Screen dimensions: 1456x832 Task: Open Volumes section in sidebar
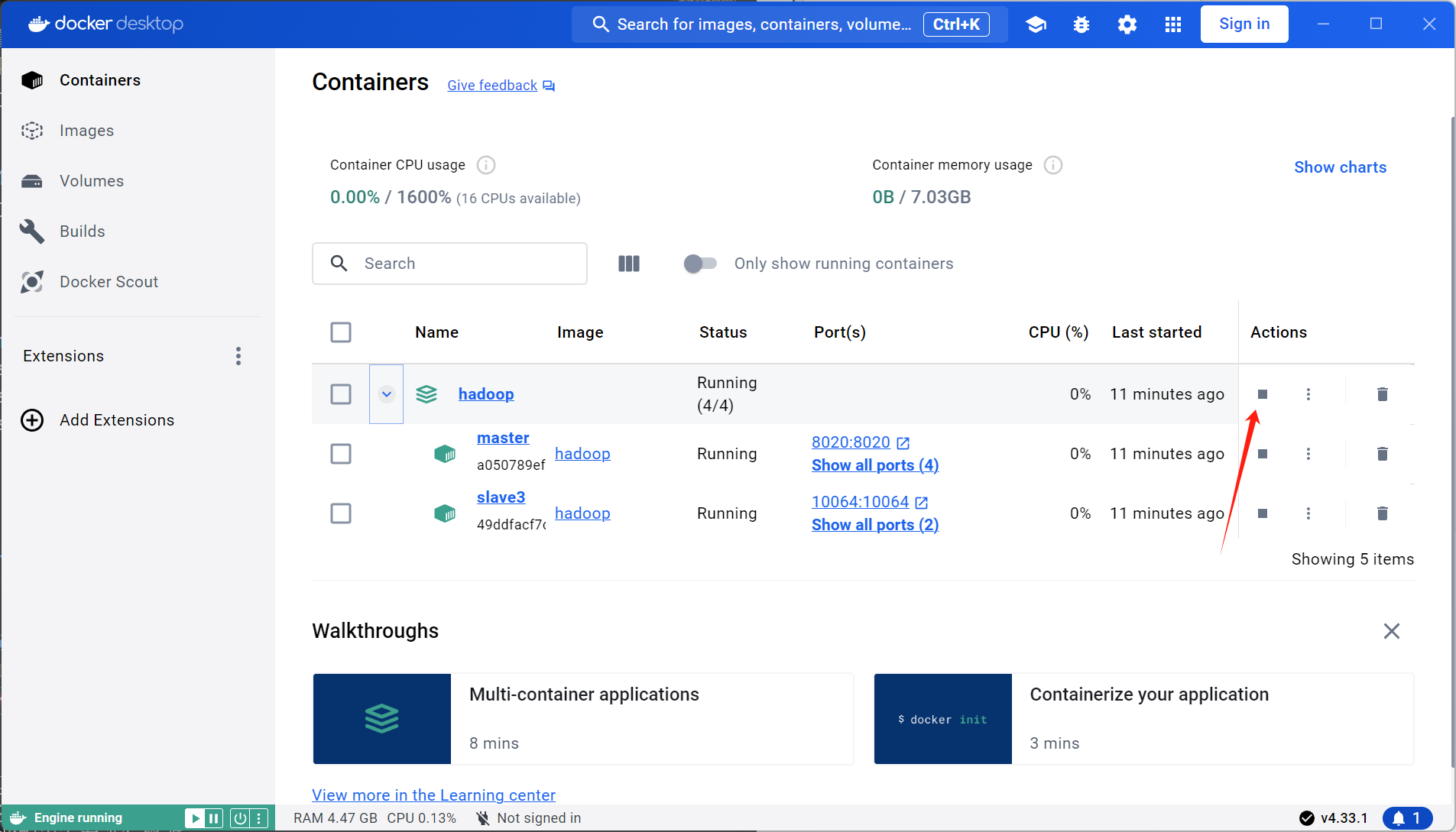pos(91,181)
